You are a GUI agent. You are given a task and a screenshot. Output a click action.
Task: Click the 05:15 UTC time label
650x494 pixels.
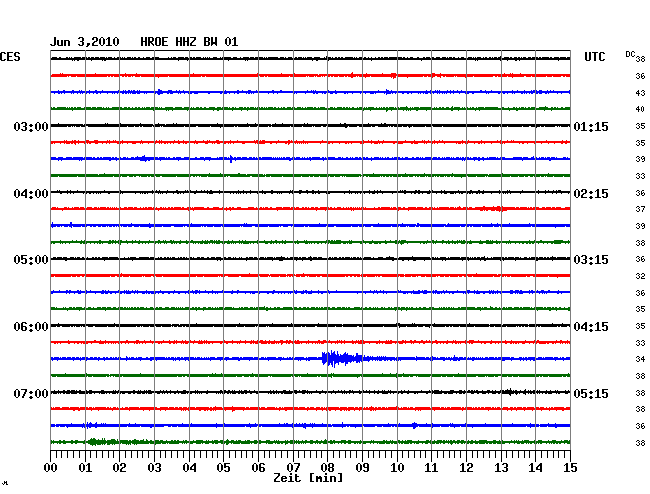coord(591,393)
